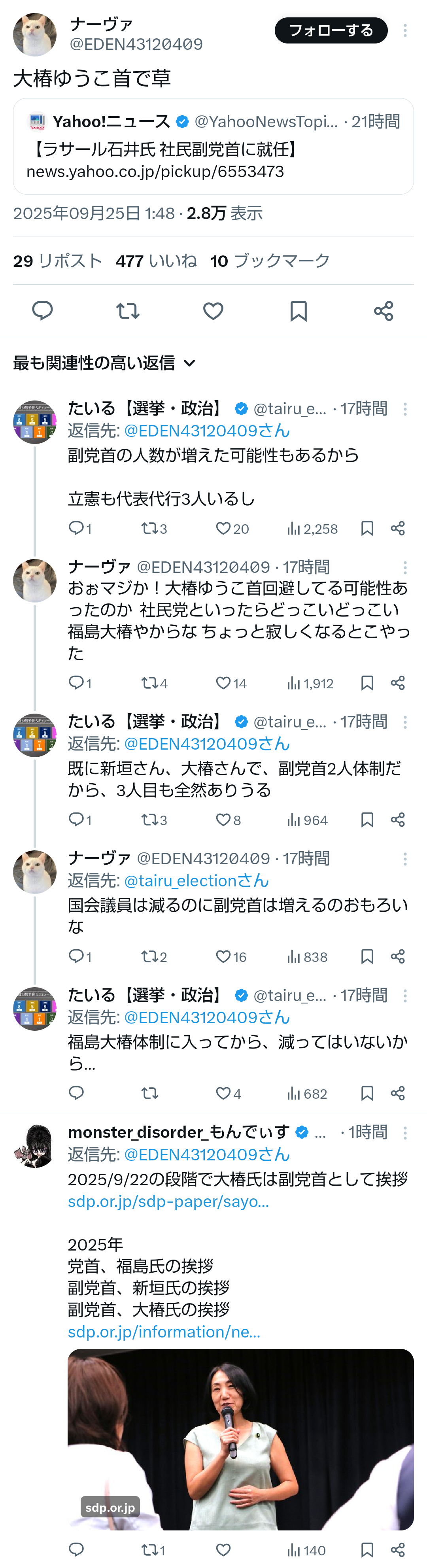Bookmark the reply with 682 views

tap(367, 1093)
